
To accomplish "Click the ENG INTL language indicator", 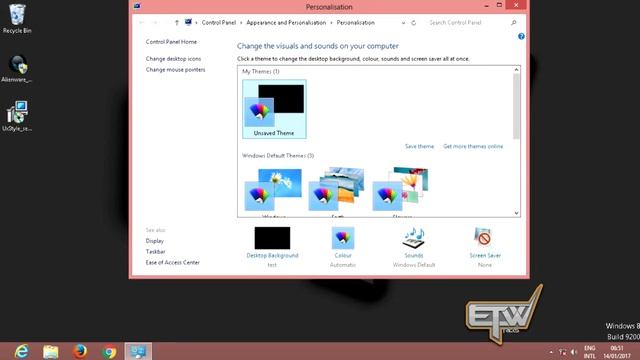I will [x=589, y=352].
